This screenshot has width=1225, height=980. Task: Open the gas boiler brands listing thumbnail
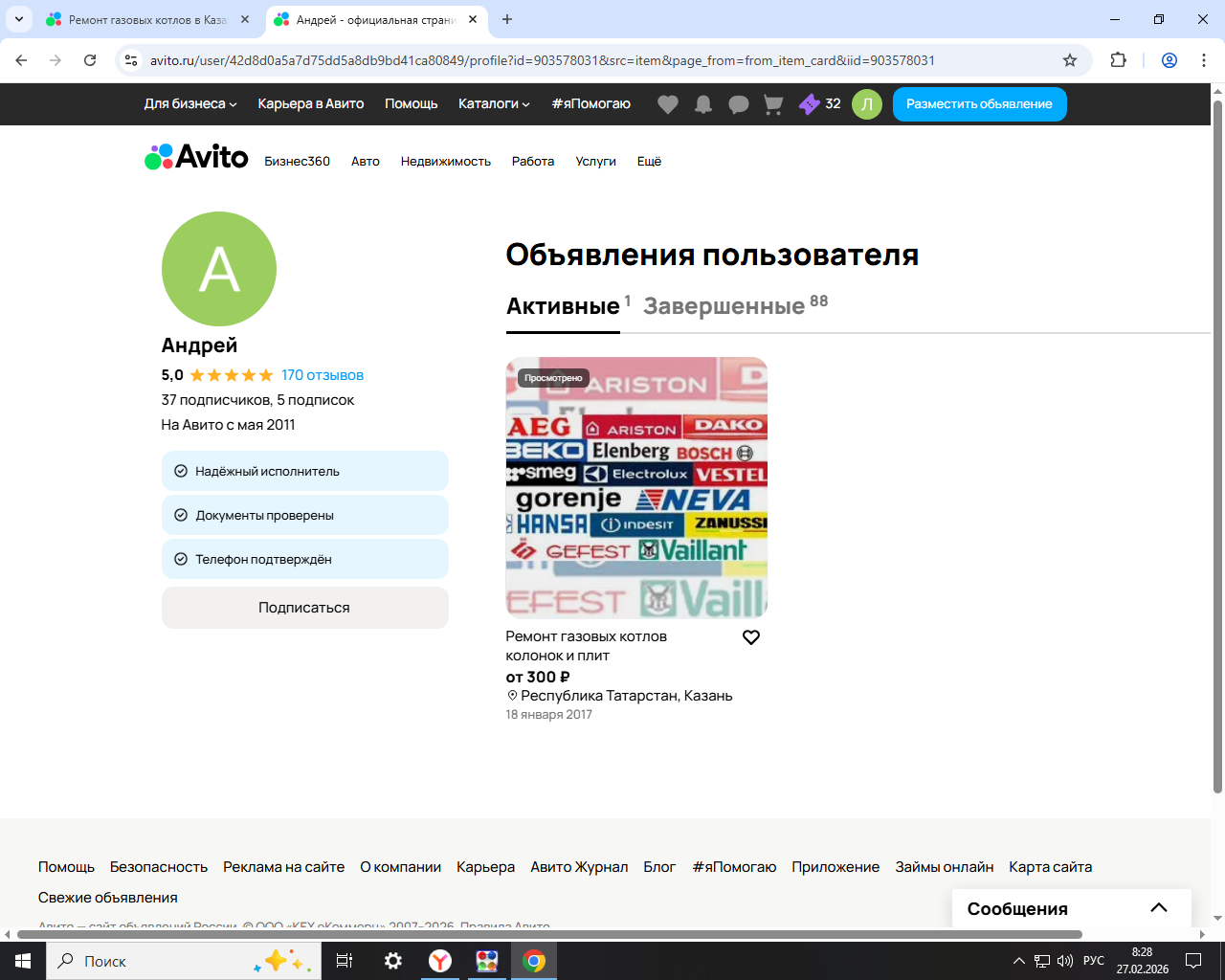point(636,488)
